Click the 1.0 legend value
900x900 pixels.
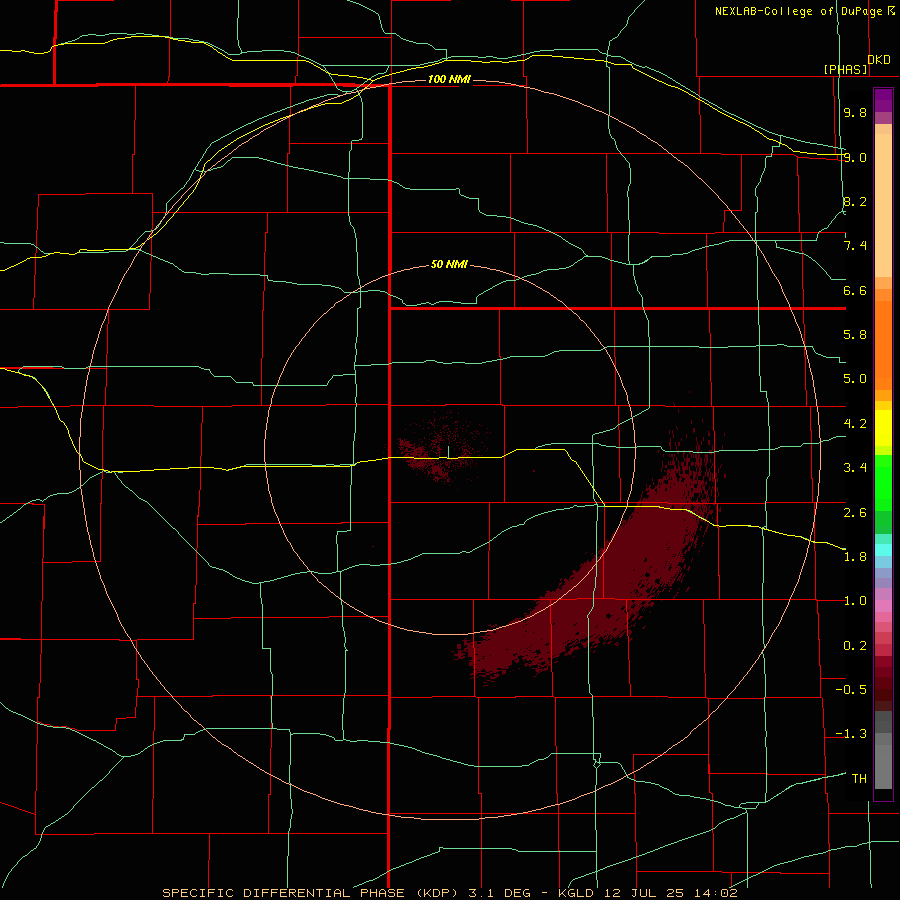coord(855,601)
